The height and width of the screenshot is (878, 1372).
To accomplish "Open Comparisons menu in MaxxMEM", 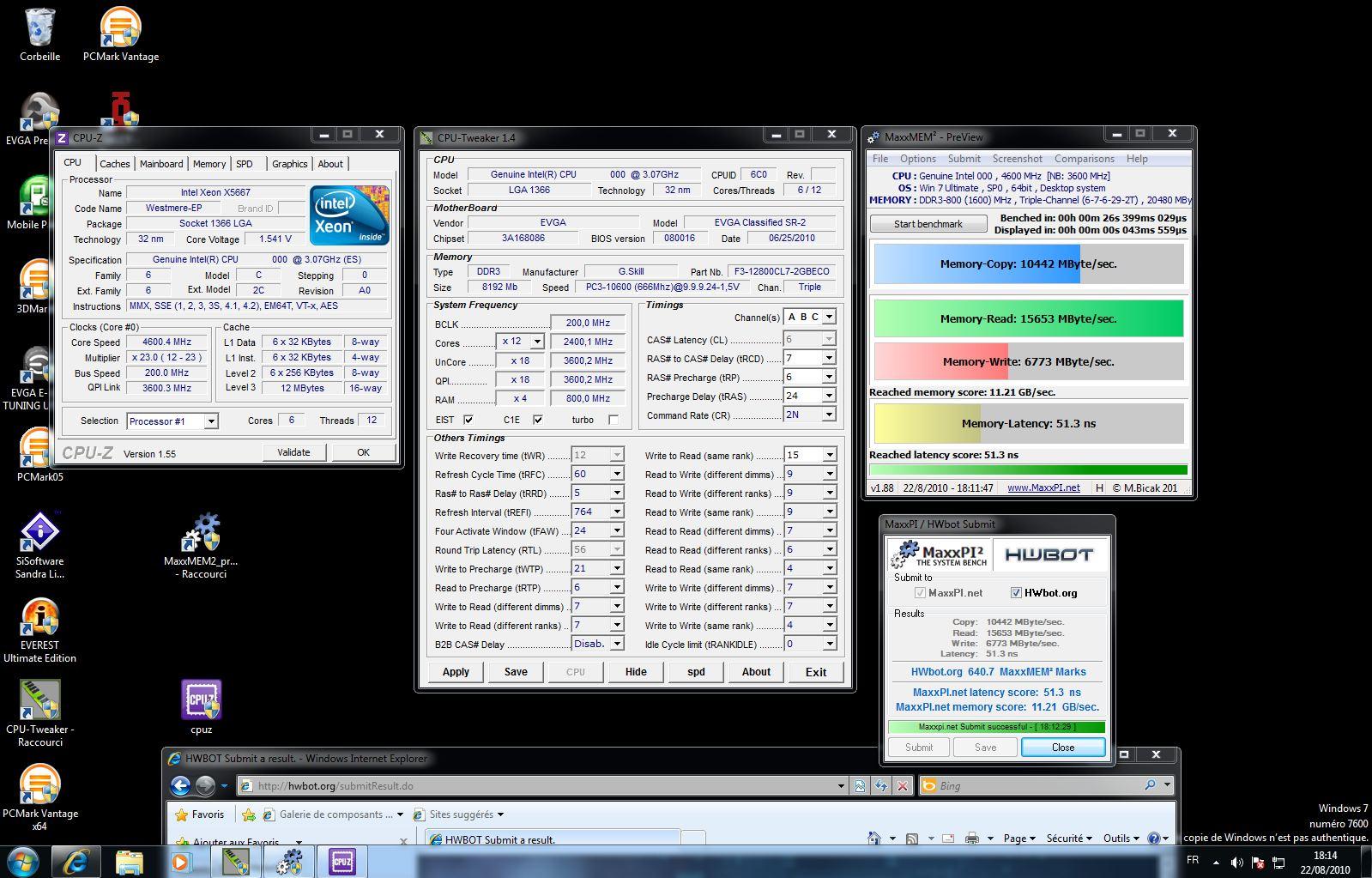I will point(1085,159).
